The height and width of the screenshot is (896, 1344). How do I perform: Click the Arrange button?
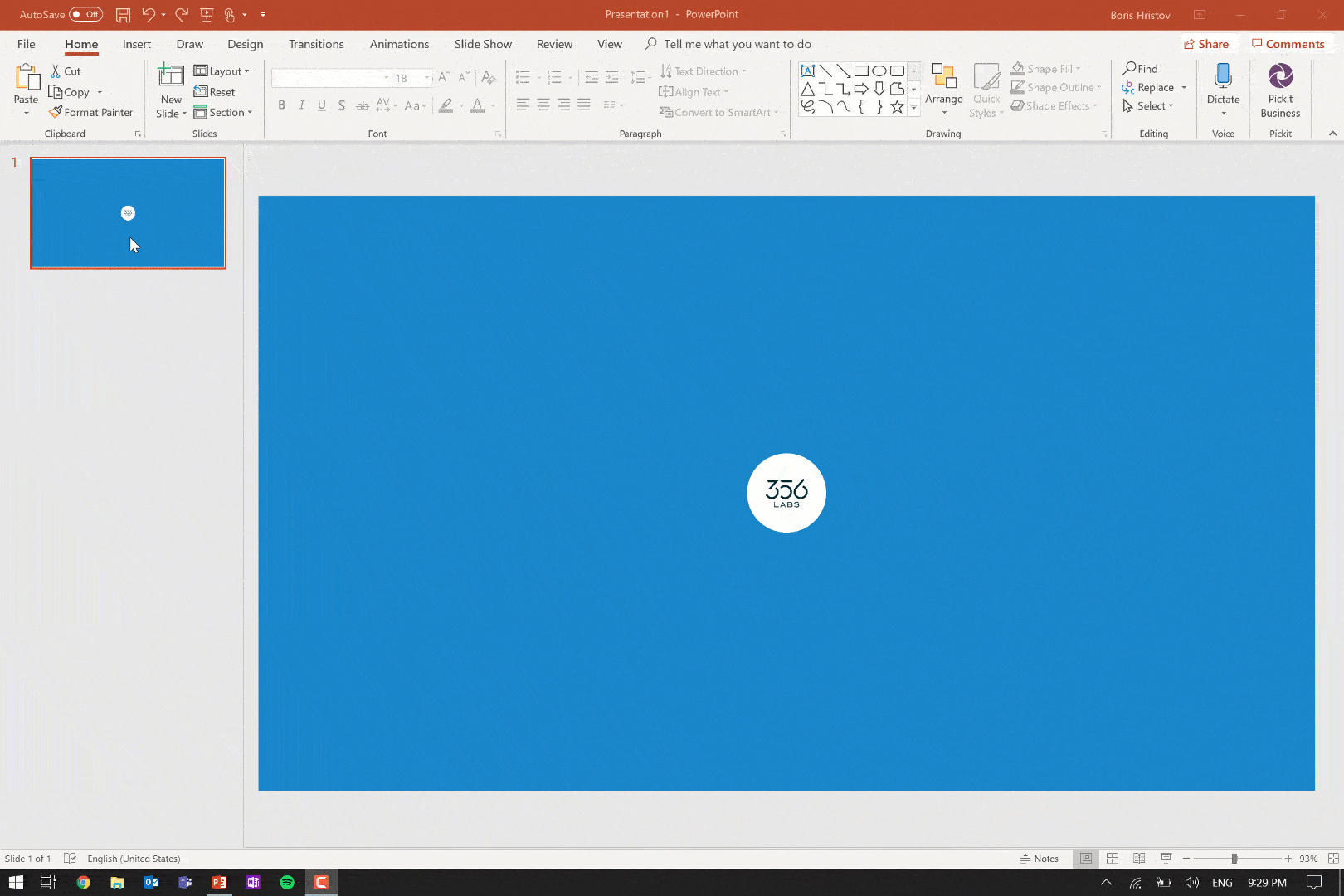[x=944, y=89]
